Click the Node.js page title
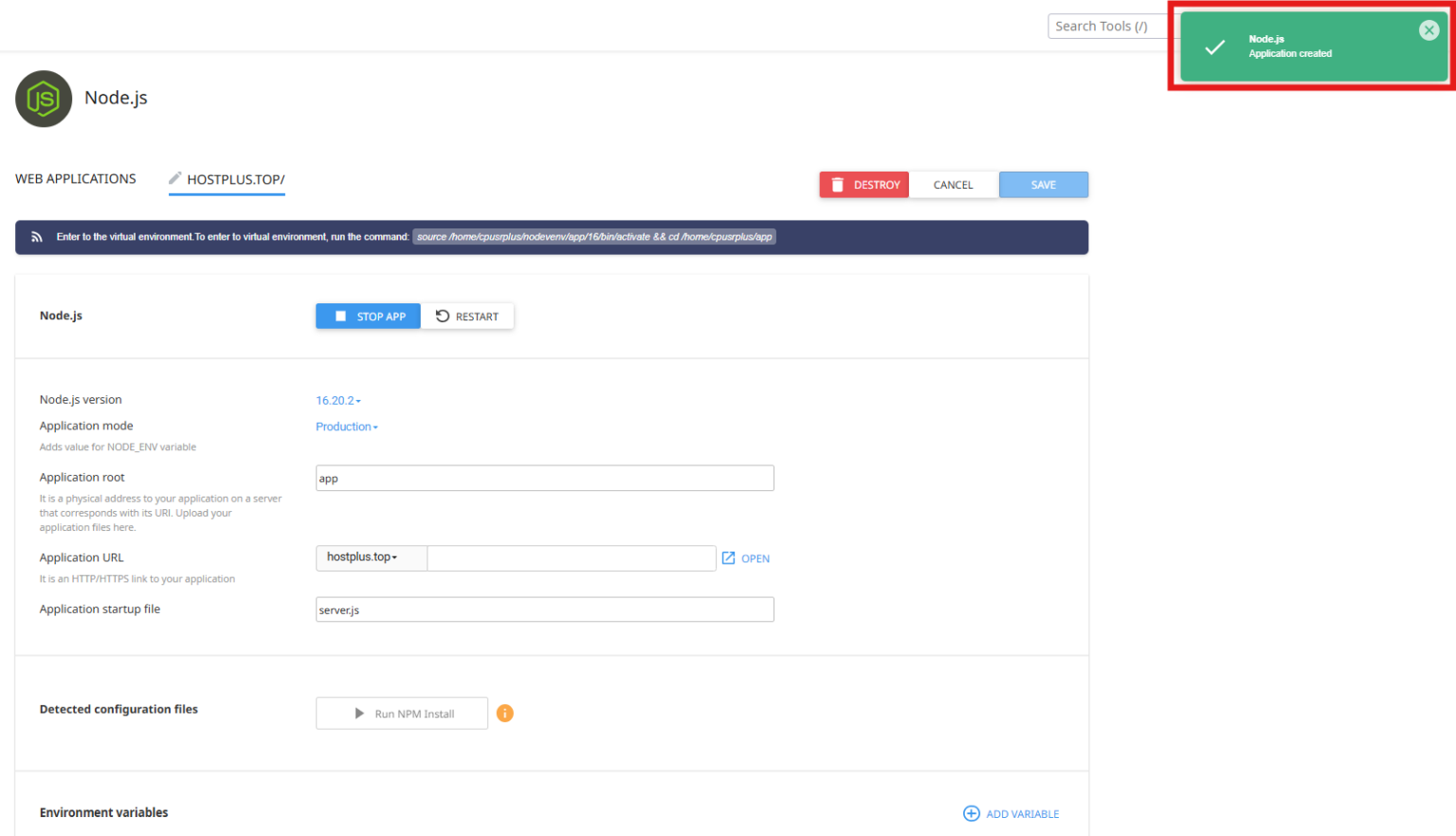Screen dimensions: 1456x836 tap(116, 98)
